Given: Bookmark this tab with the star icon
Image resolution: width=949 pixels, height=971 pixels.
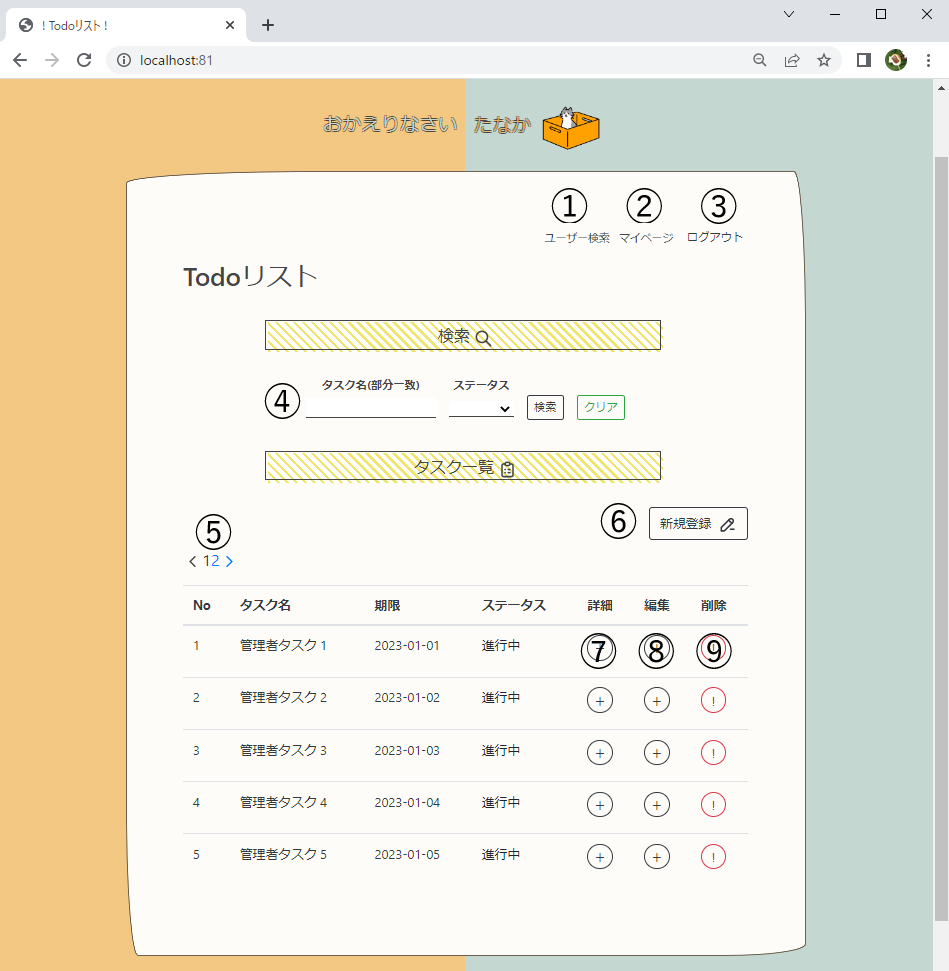Looking at the screenshot, I should [823, 60].
